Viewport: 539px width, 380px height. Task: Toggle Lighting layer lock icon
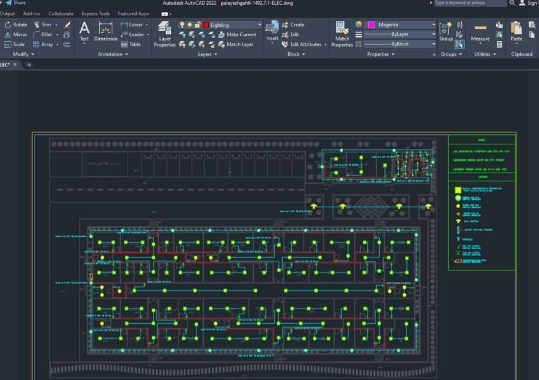(x=197, y=25)
